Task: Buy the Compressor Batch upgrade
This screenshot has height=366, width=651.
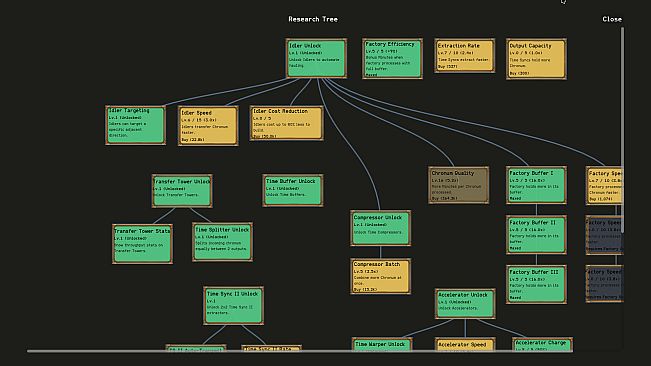Action: [380, 276]
